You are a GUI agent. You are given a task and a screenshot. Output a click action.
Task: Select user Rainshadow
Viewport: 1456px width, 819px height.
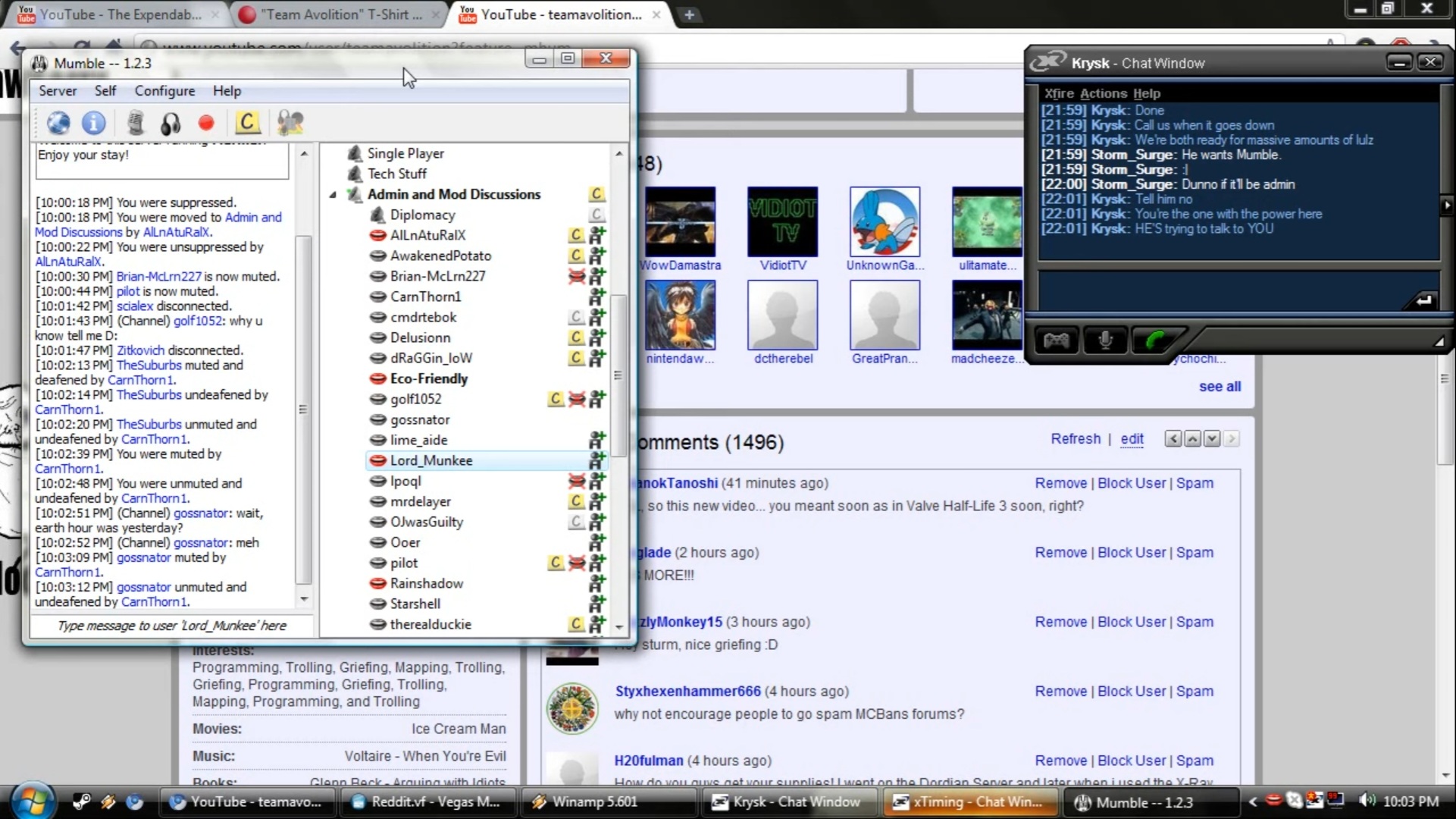tap(426, 583)
